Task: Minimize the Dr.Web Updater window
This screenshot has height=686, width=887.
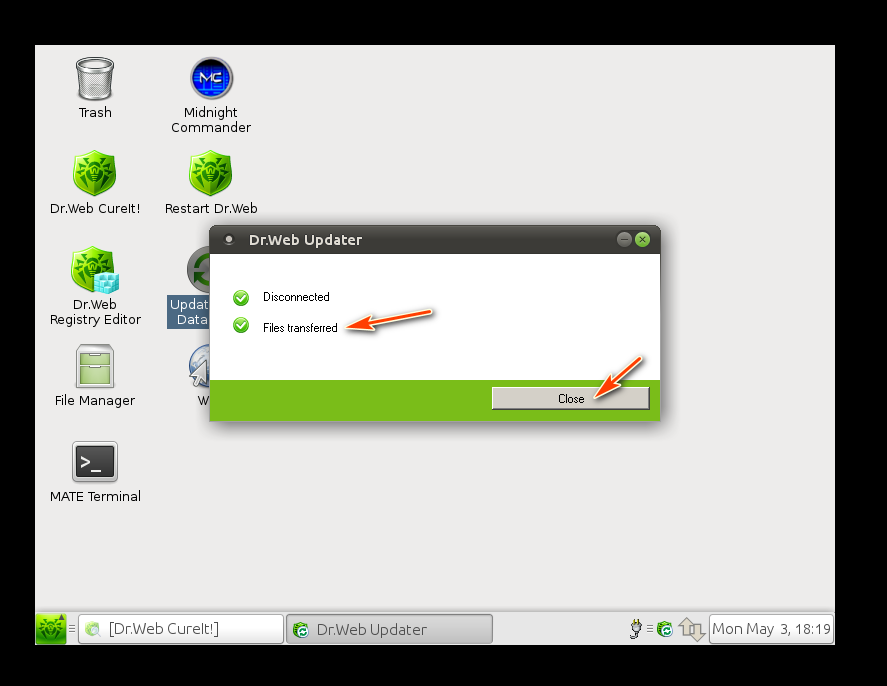Action: click(623, 239)
